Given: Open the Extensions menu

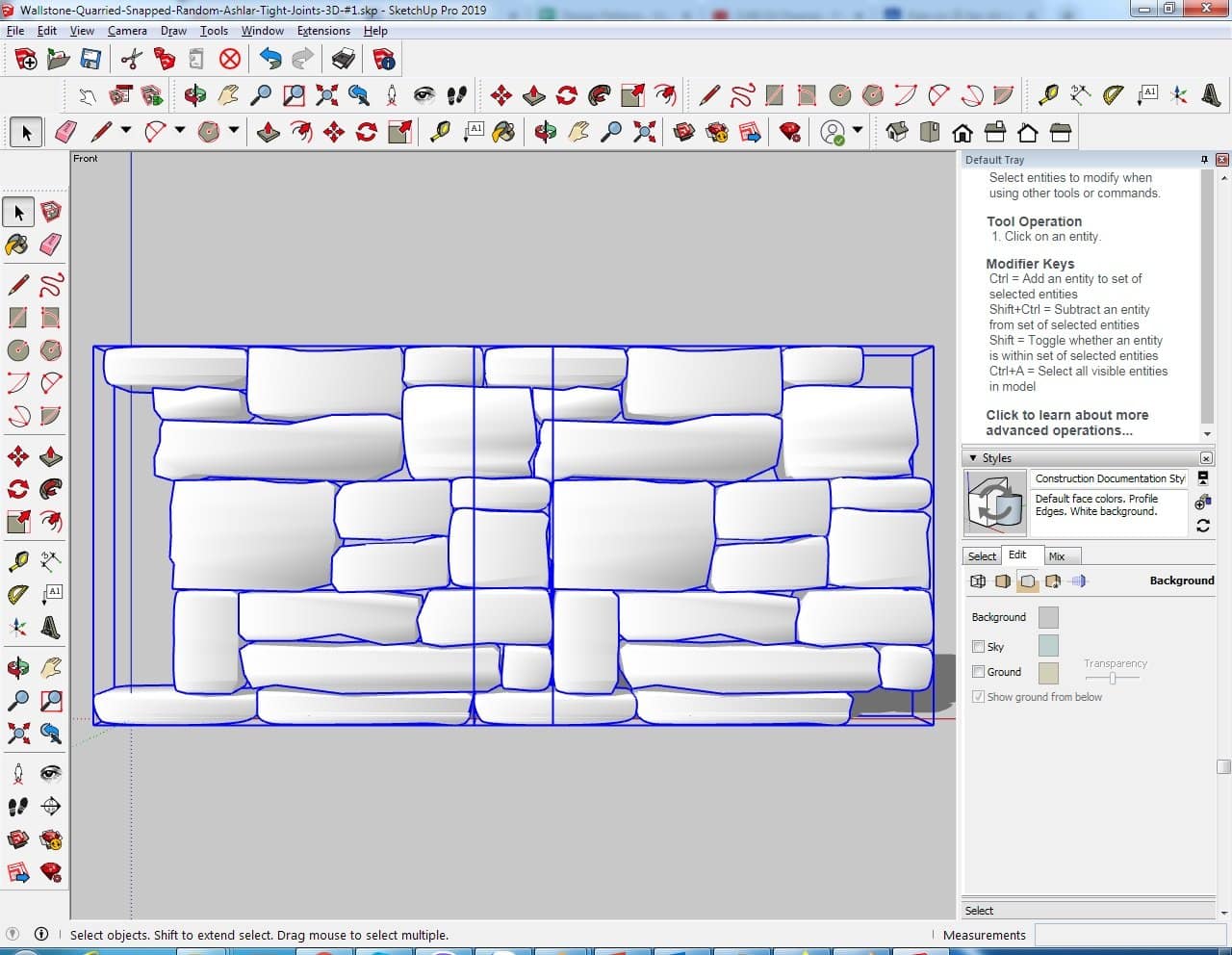Looking at the screenshot, I should 323,31.
